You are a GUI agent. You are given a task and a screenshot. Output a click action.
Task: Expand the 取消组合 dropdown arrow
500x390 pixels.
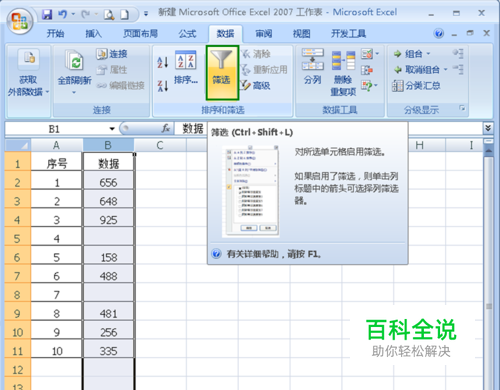click(x=445, y=70)
